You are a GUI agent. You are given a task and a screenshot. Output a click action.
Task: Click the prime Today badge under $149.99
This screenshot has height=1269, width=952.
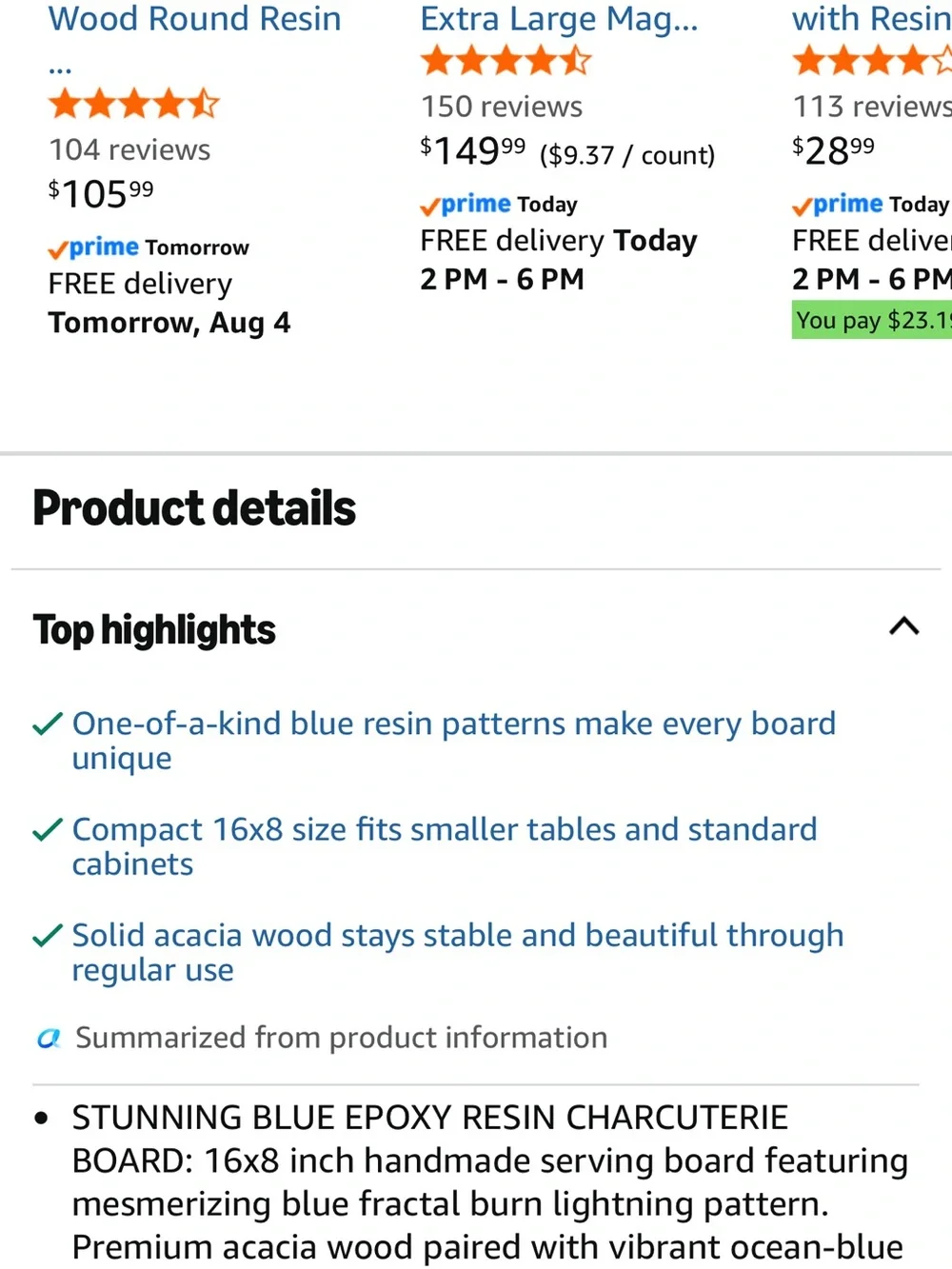499,205
